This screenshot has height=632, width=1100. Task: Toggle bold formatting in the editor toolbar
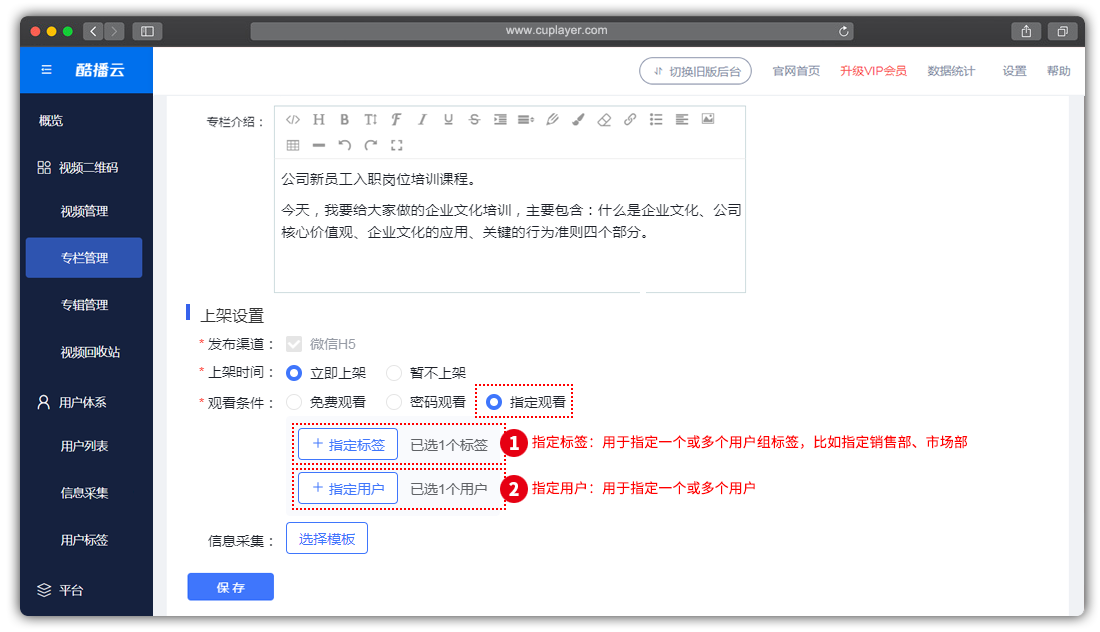click(x=344, y=119)
